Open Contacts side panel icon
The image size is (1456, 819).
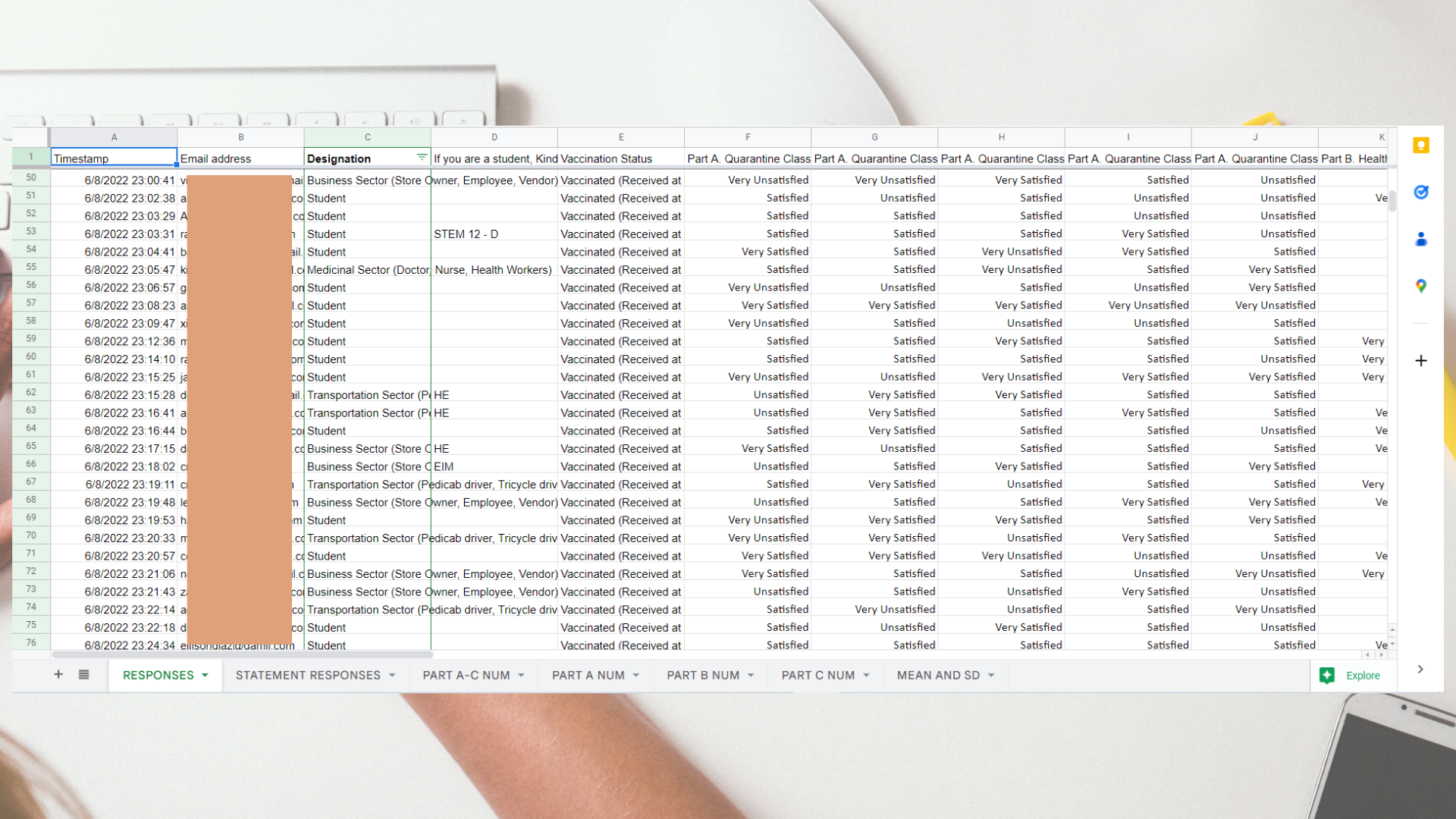(x=1421, y=240)
